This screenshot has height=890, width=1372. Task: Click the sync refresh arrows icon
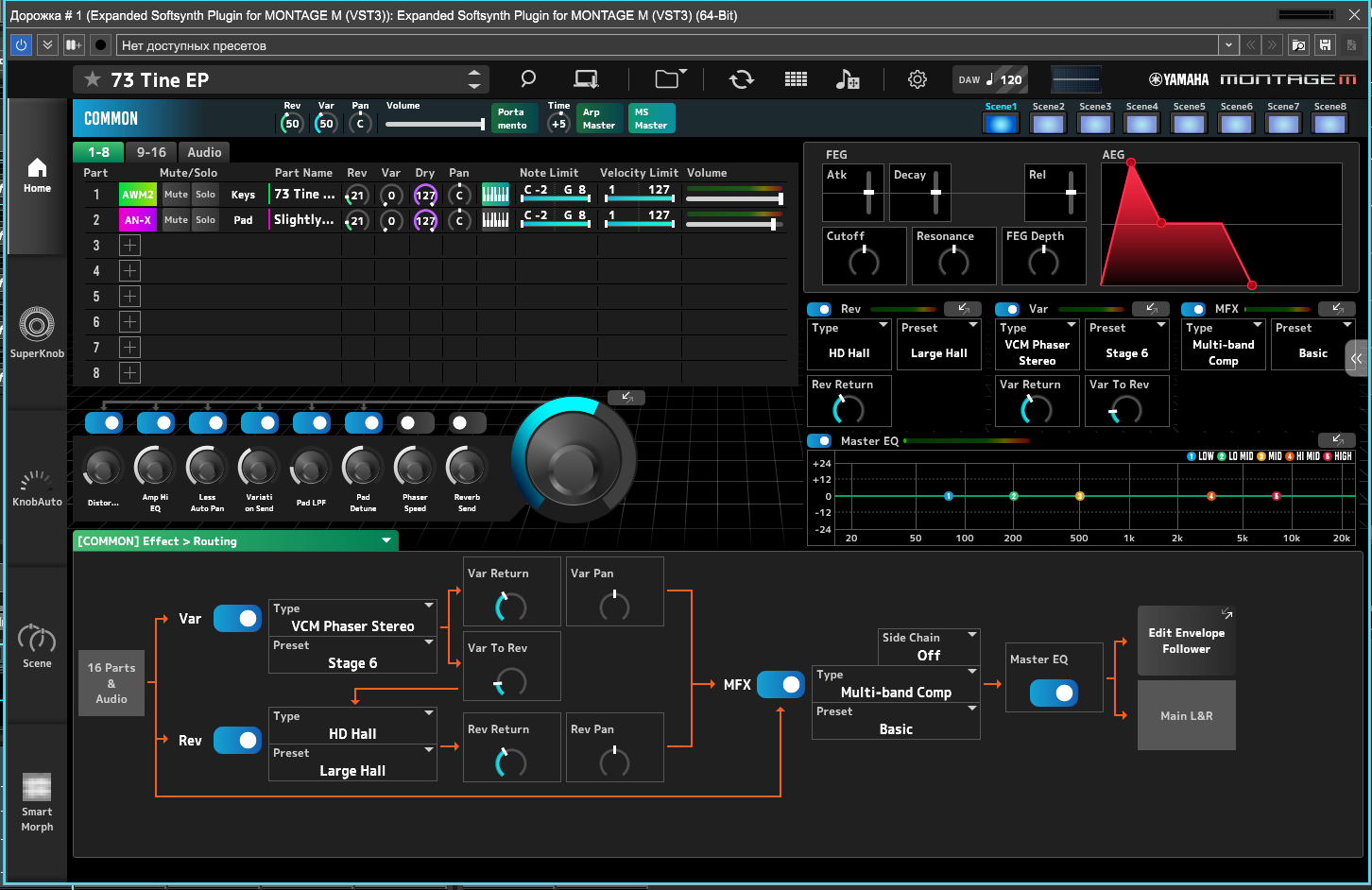pyautogui.click(x=742, y=79)
